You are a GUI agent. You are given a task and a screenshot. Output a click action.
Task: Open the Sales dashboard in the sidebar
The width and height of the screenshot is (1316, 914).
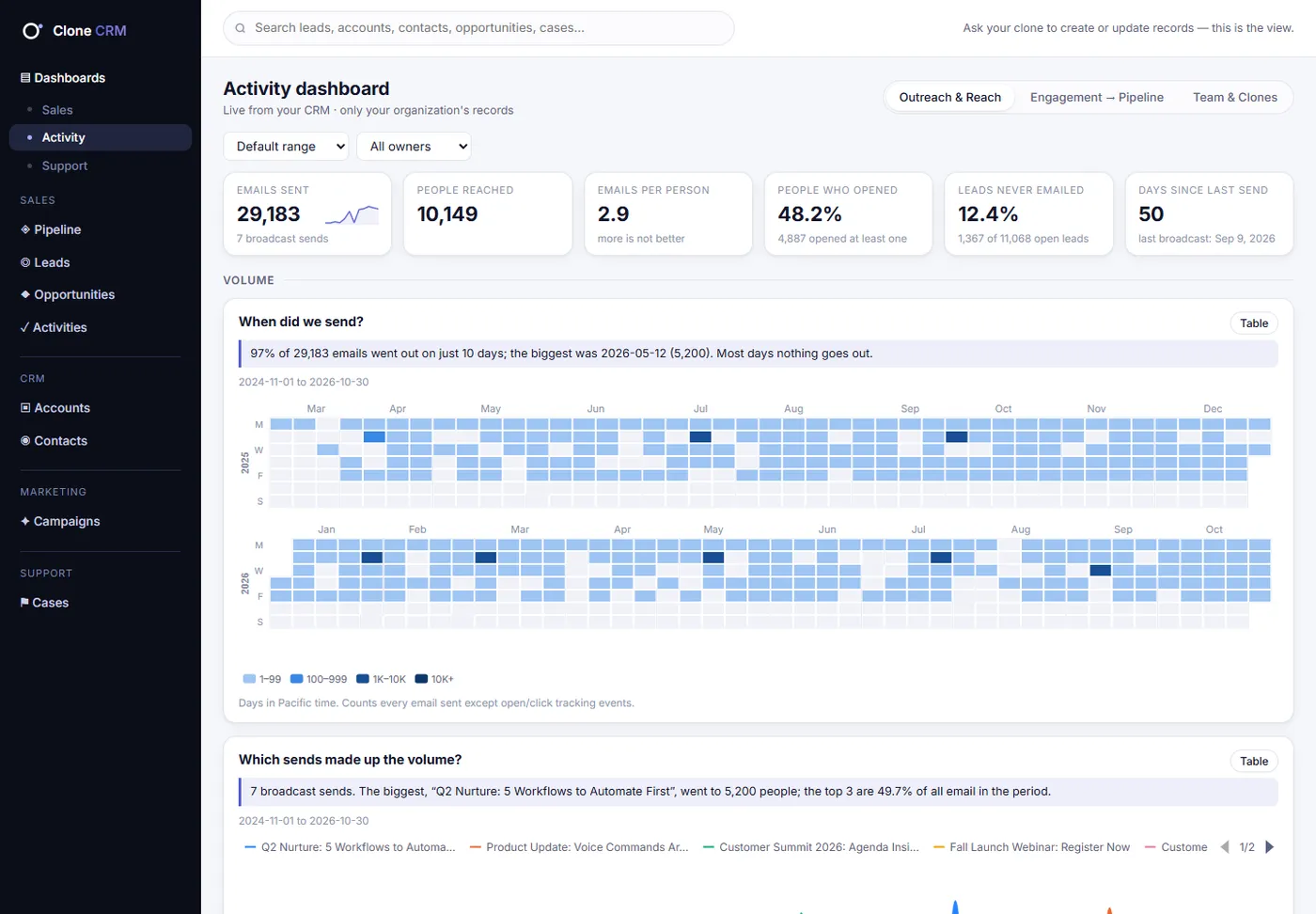57,110
